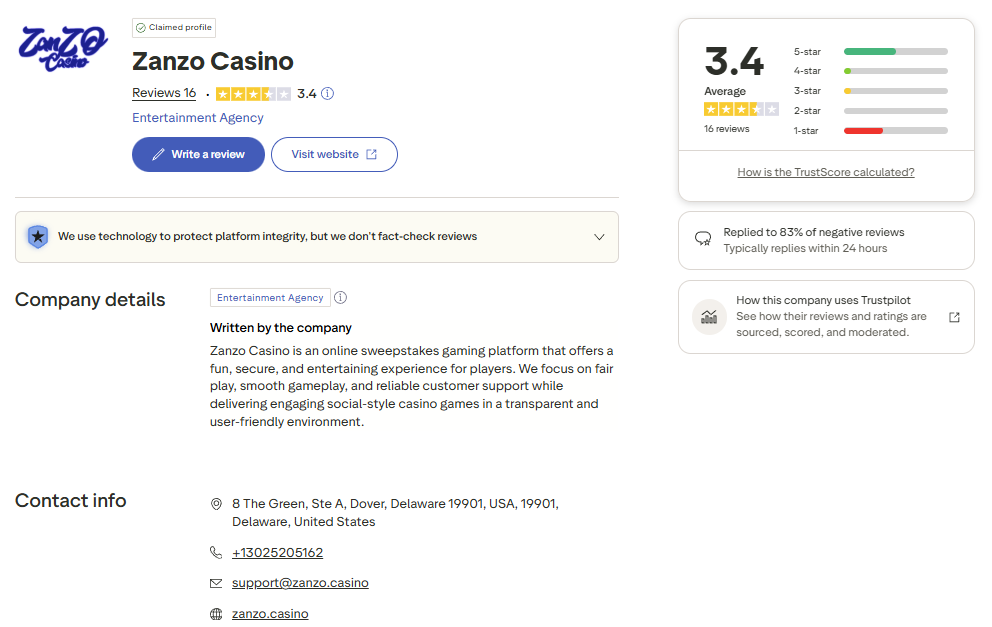This screenshot has width=992, height=627.
Task: Filter reviews by the 3-star rating bar
Action: (895, 91)
